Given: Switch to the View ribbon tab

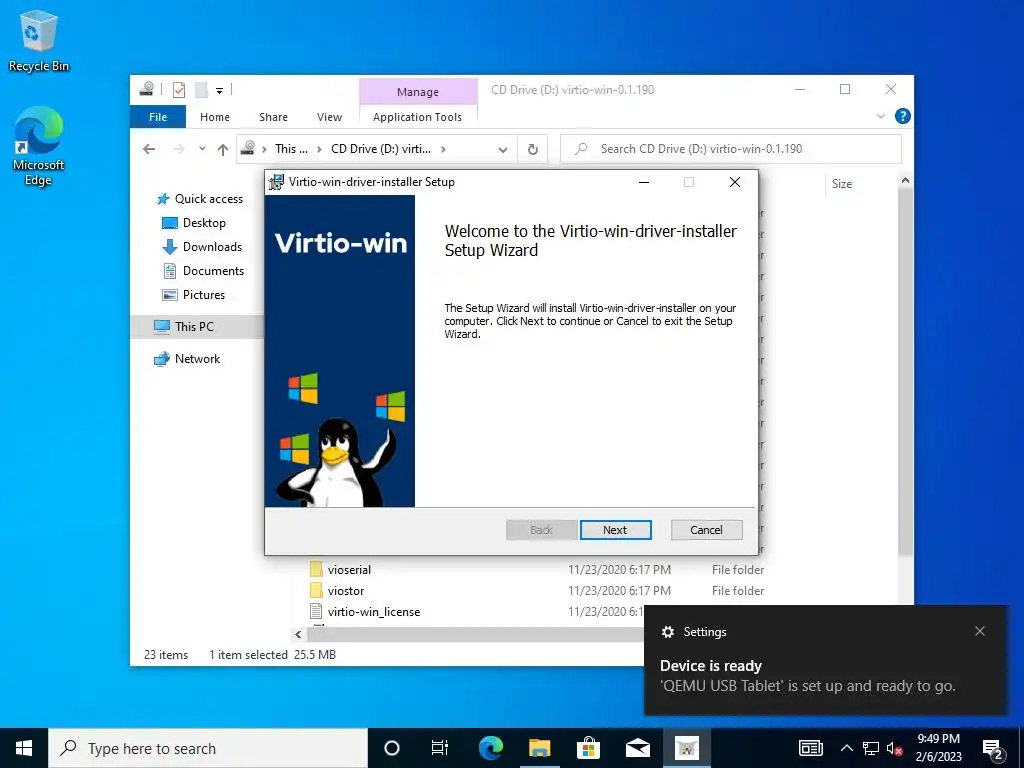Looking at the screenshot, I should (x=329, y=117).
